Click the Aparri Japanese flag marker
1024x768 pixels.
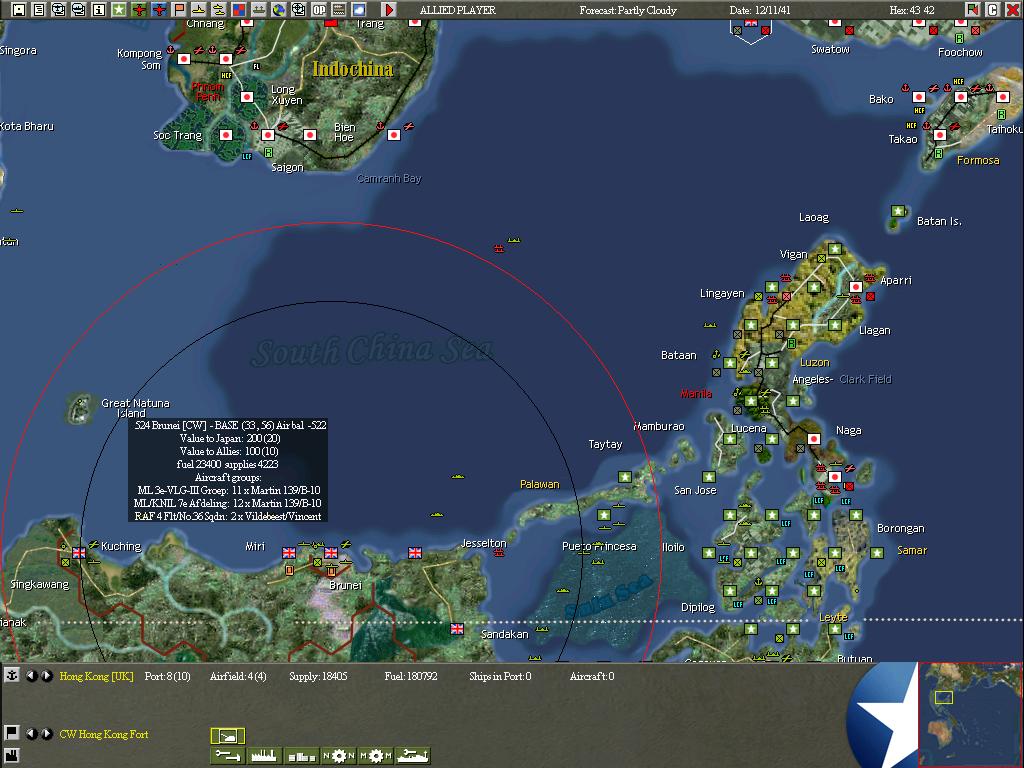click(856, 287)
